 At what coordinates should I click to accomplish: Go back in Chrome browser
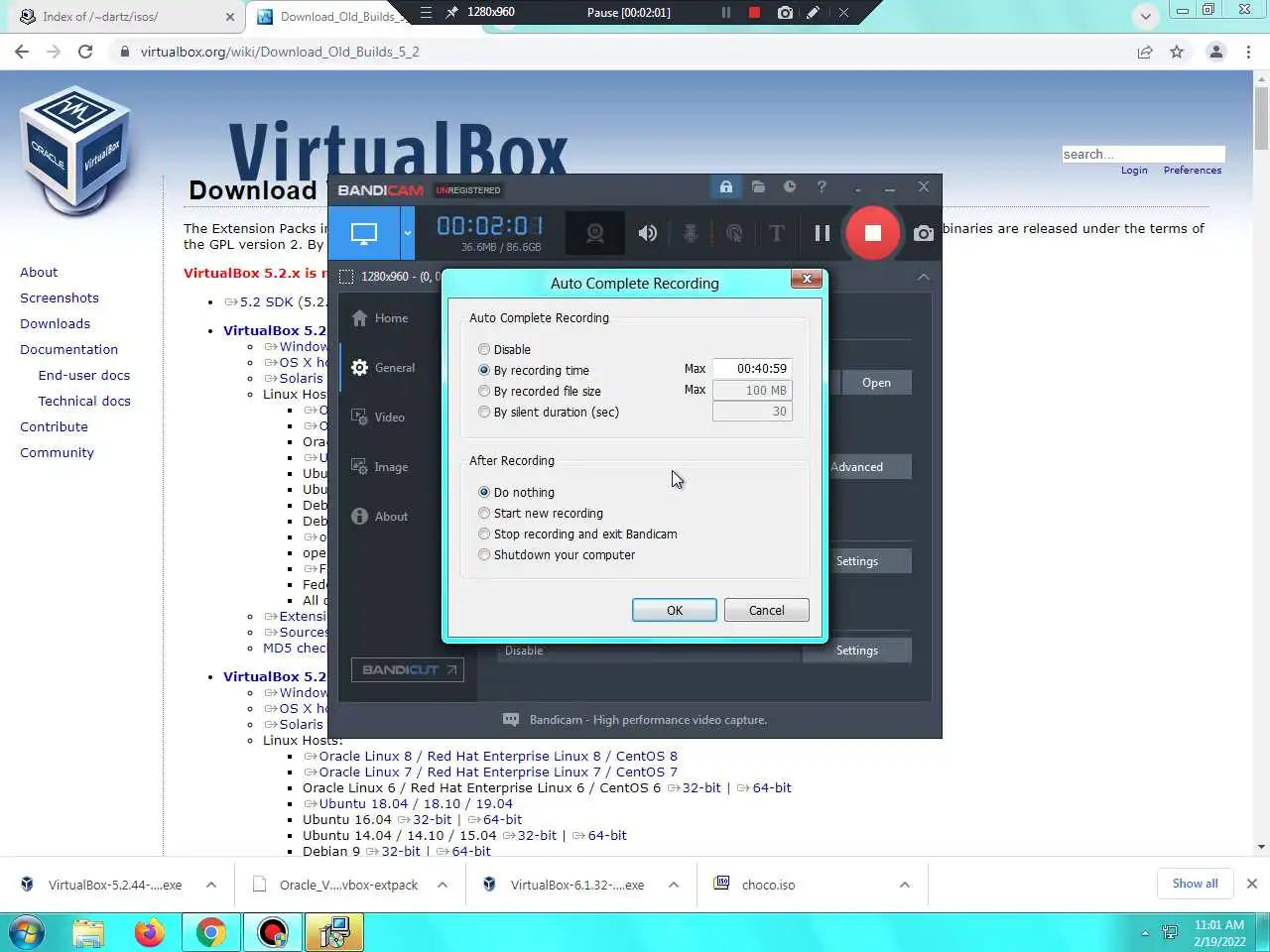pyautogui.click(x=22, y=52)
